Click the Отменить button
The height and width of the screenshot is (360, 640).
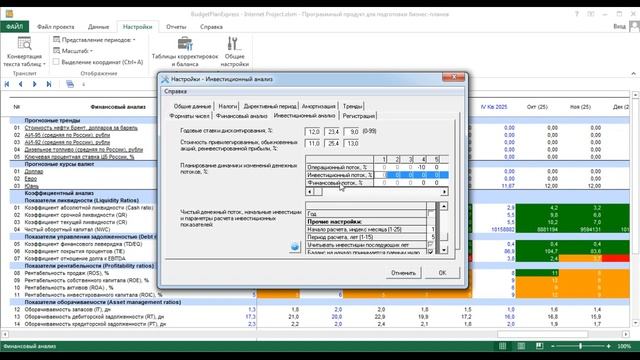coord(403,273)
